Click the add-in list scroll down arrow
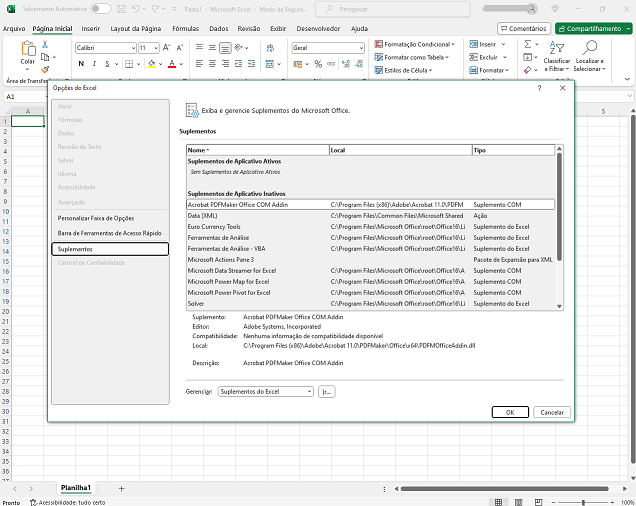Screen dimensions: 636x506 click(559, 306)
